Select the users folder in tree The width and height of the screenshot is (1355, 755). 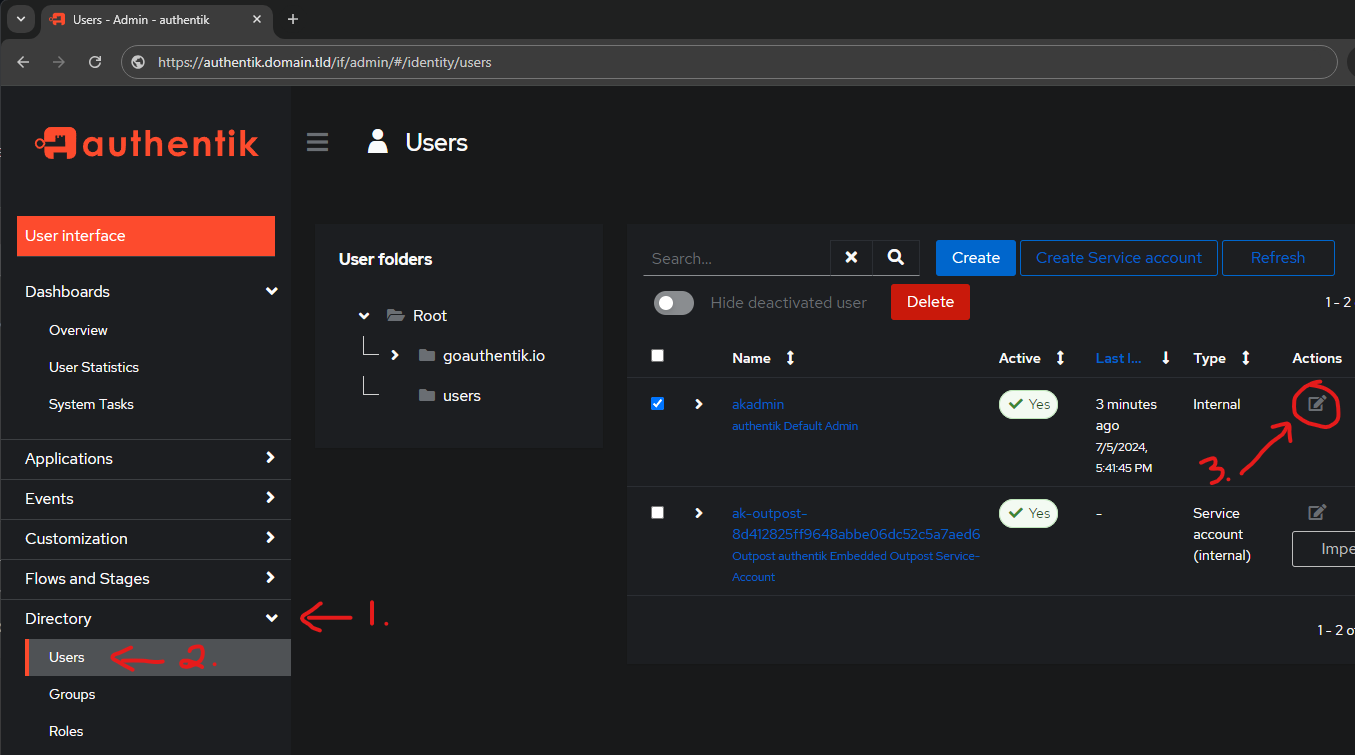click(462, 395)
